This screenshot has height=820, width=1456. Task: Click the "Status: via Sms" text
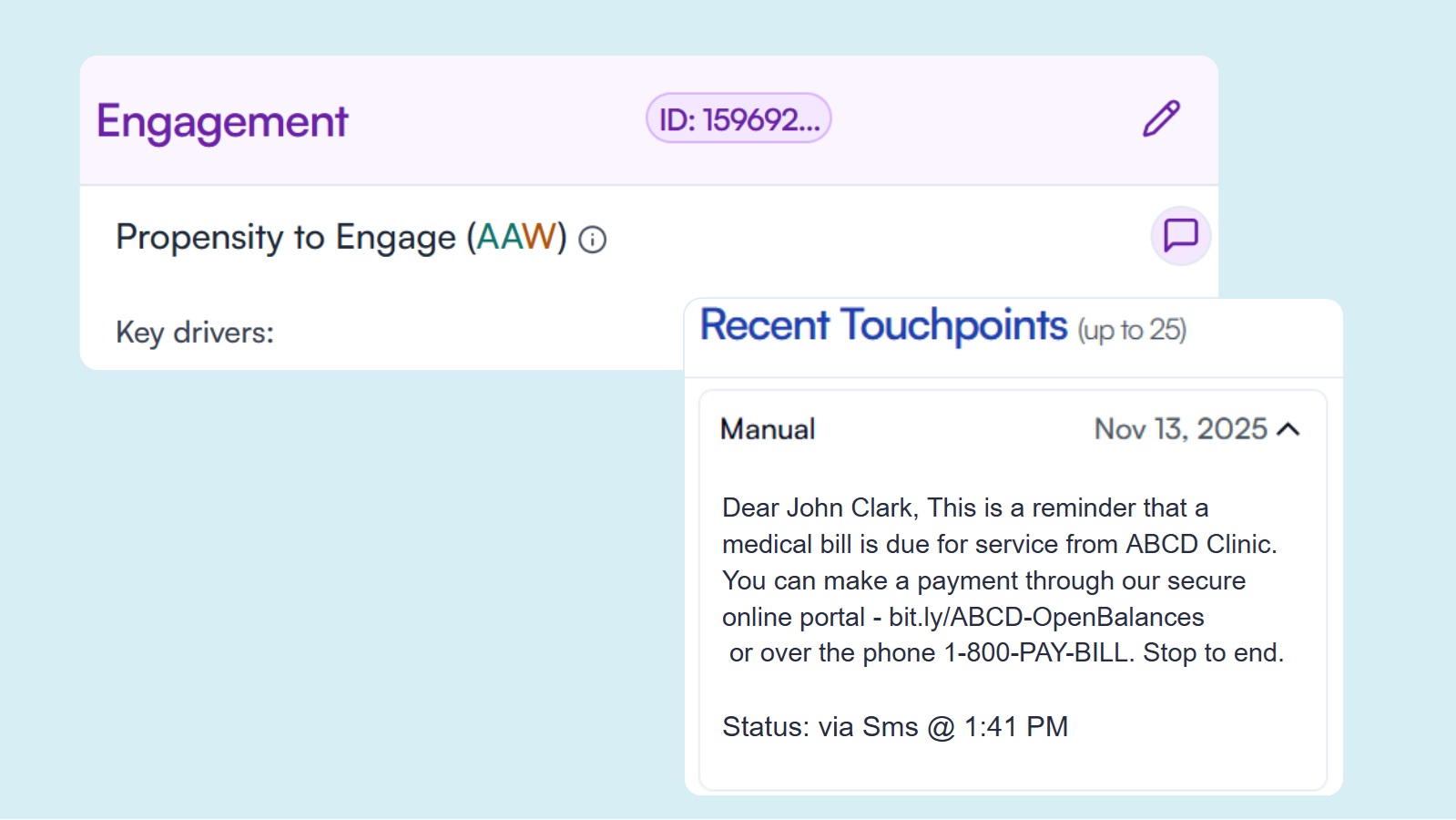pyautogui.click(x=820, y=727)
